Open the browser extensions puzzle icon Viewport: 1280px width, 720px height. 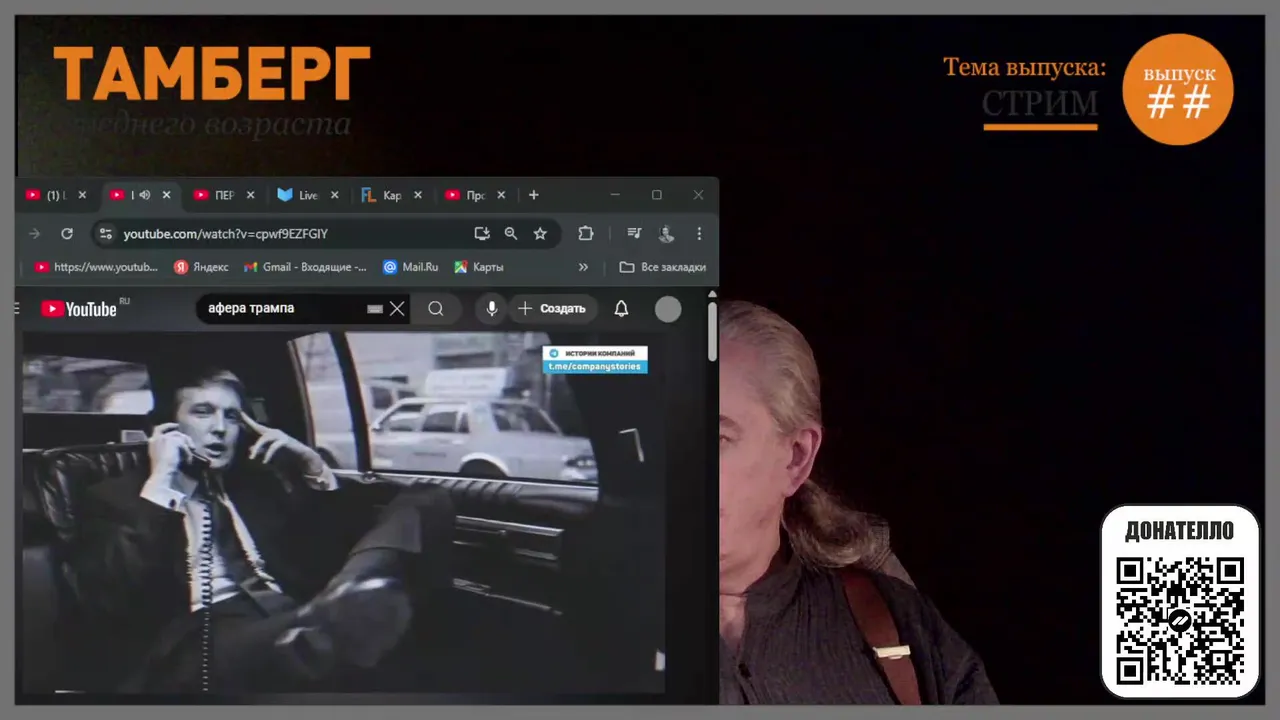tap(586, 233)
